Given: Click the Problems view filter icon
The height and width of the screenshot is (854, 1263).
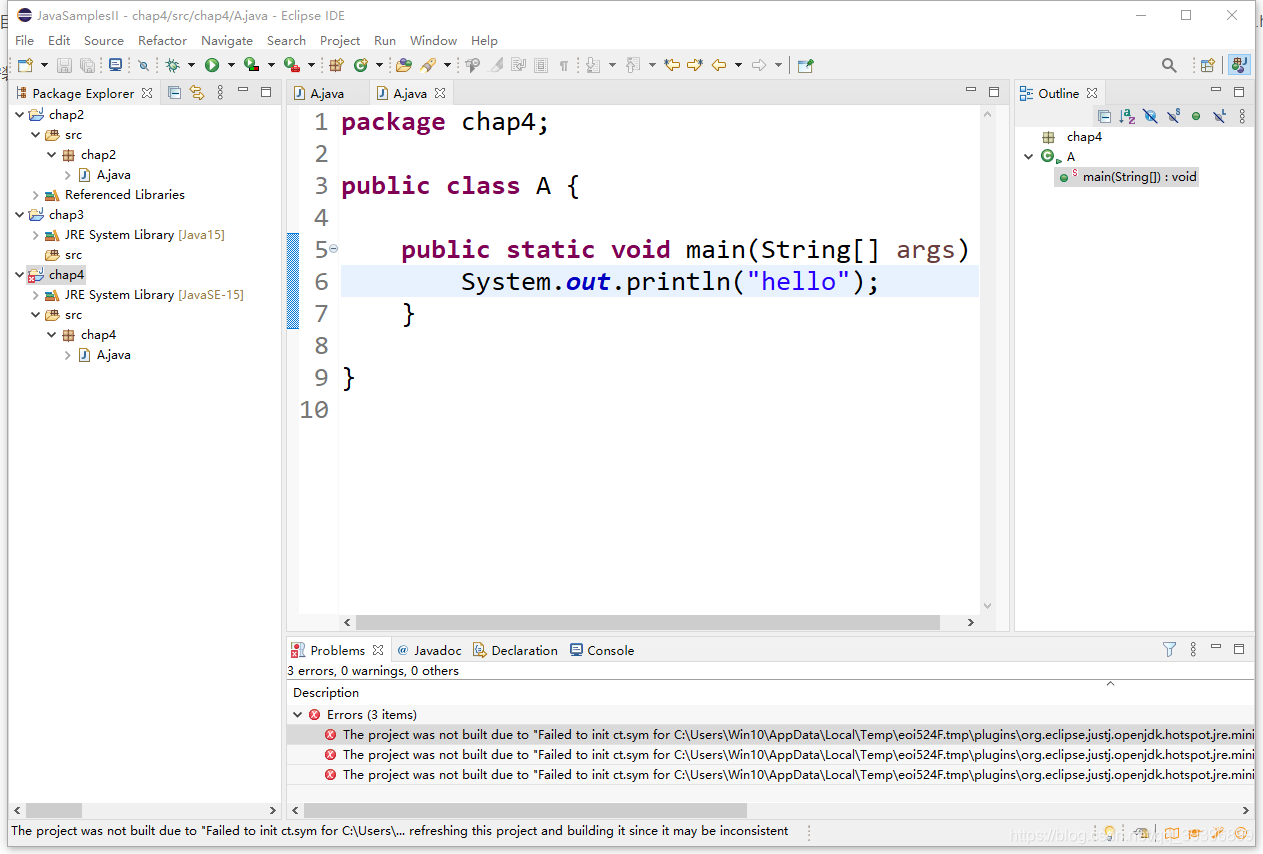Looking at the screenshot, I should pyautogui.click(x=1169, y=650).
